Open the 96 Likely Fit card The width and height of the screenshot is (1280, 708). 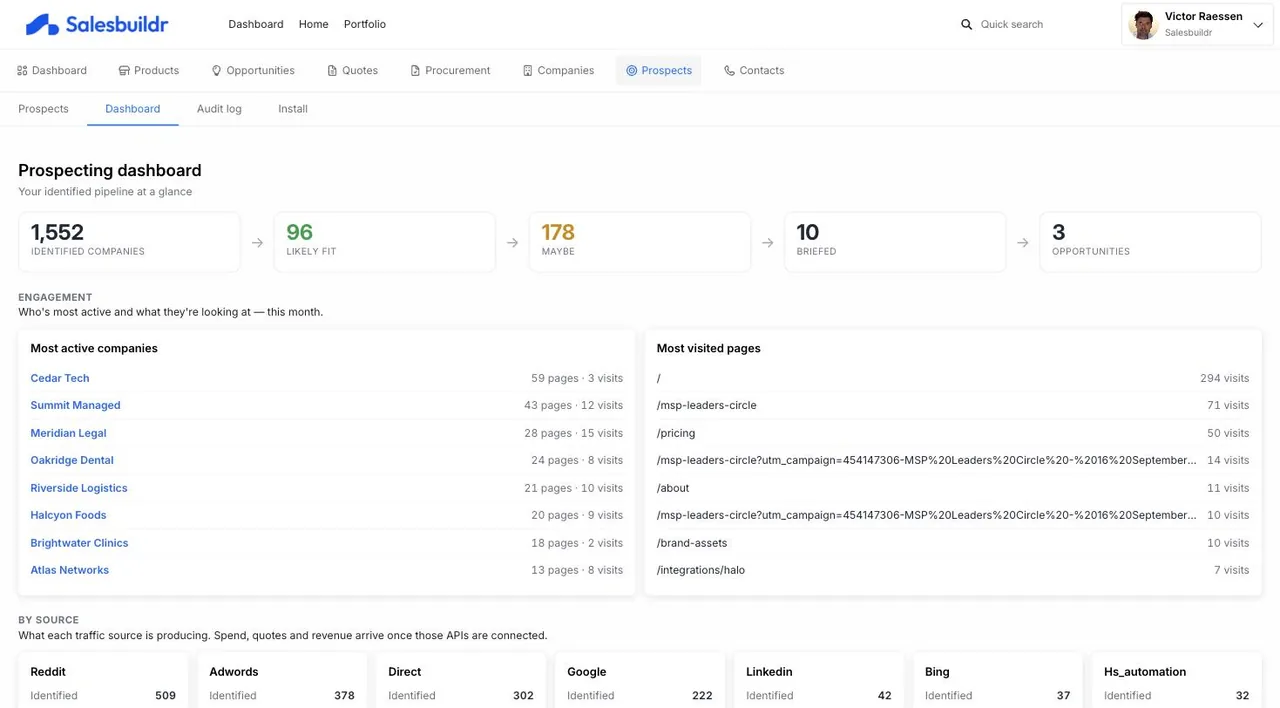385,242
